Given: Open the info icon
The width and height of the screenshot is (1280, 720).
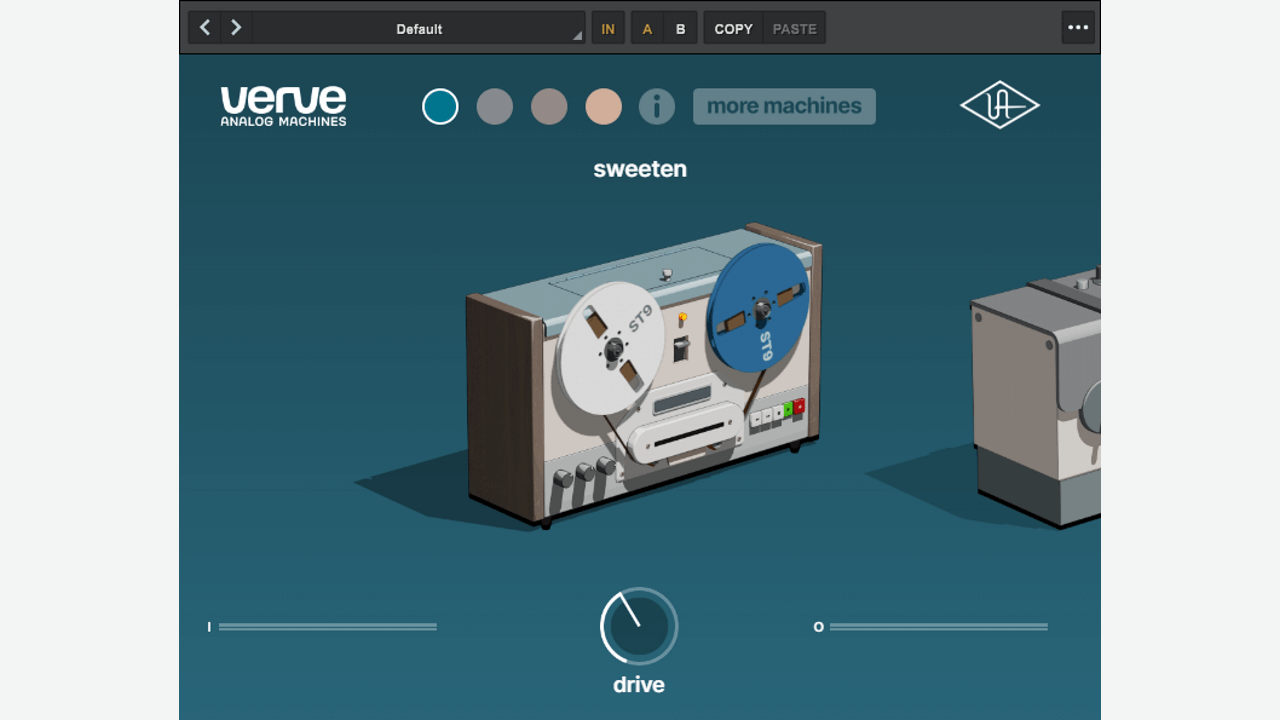Looking at the screenshot, I should click(x=657, y=106).
